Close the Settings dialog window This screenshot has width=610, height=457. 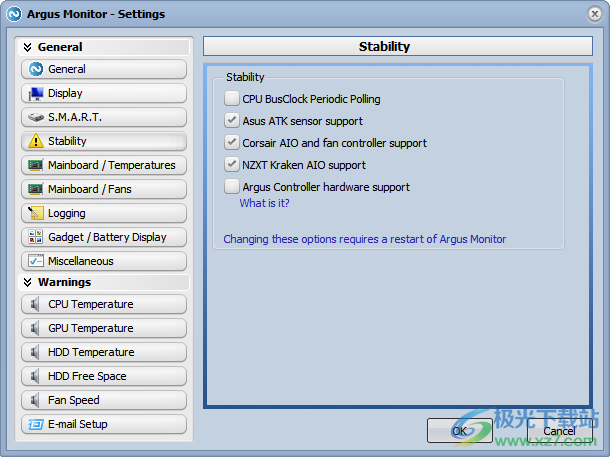pos(594,14)
